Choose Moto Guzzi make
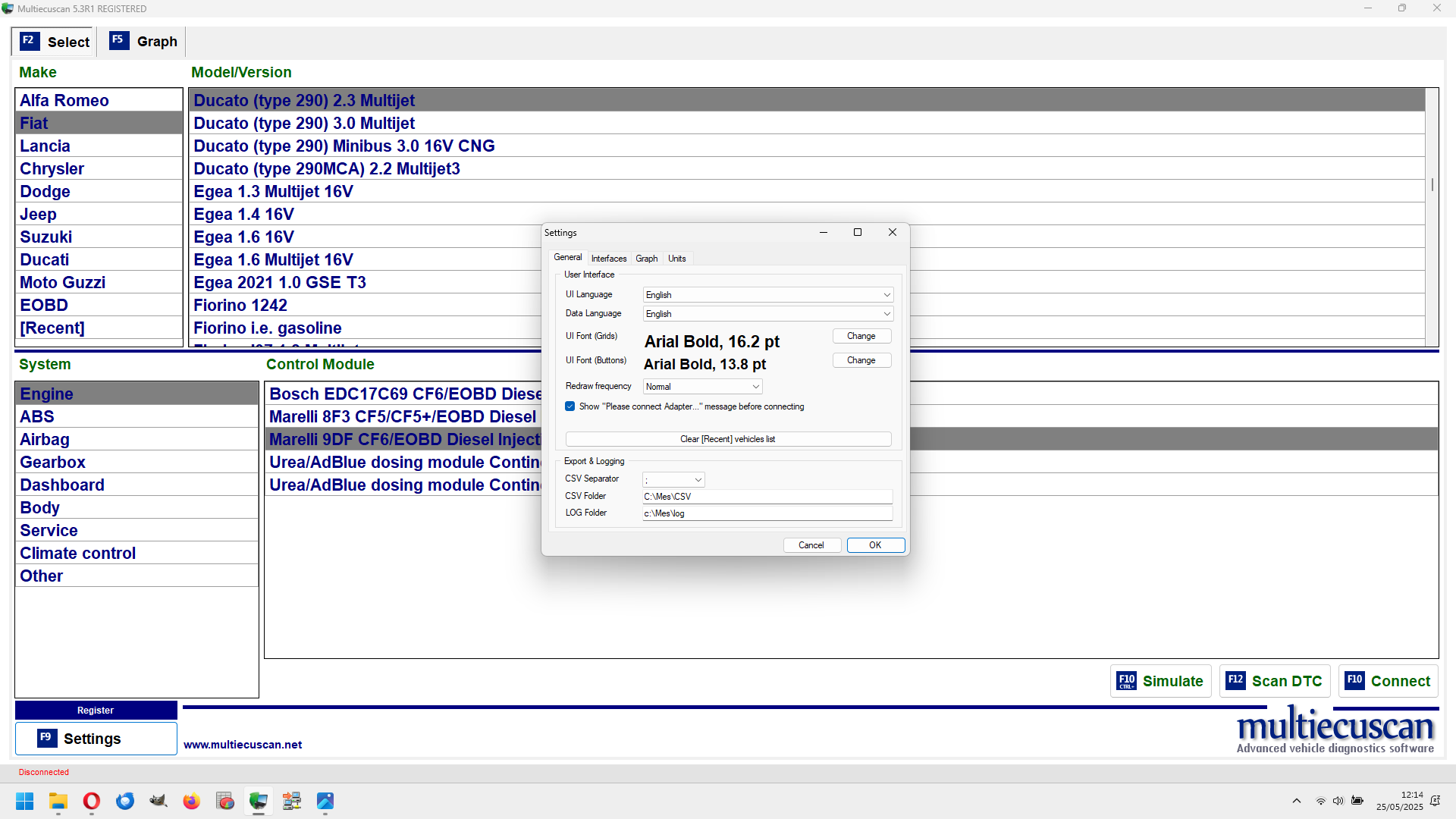The image size is (1456, 819). coord(99,283)
